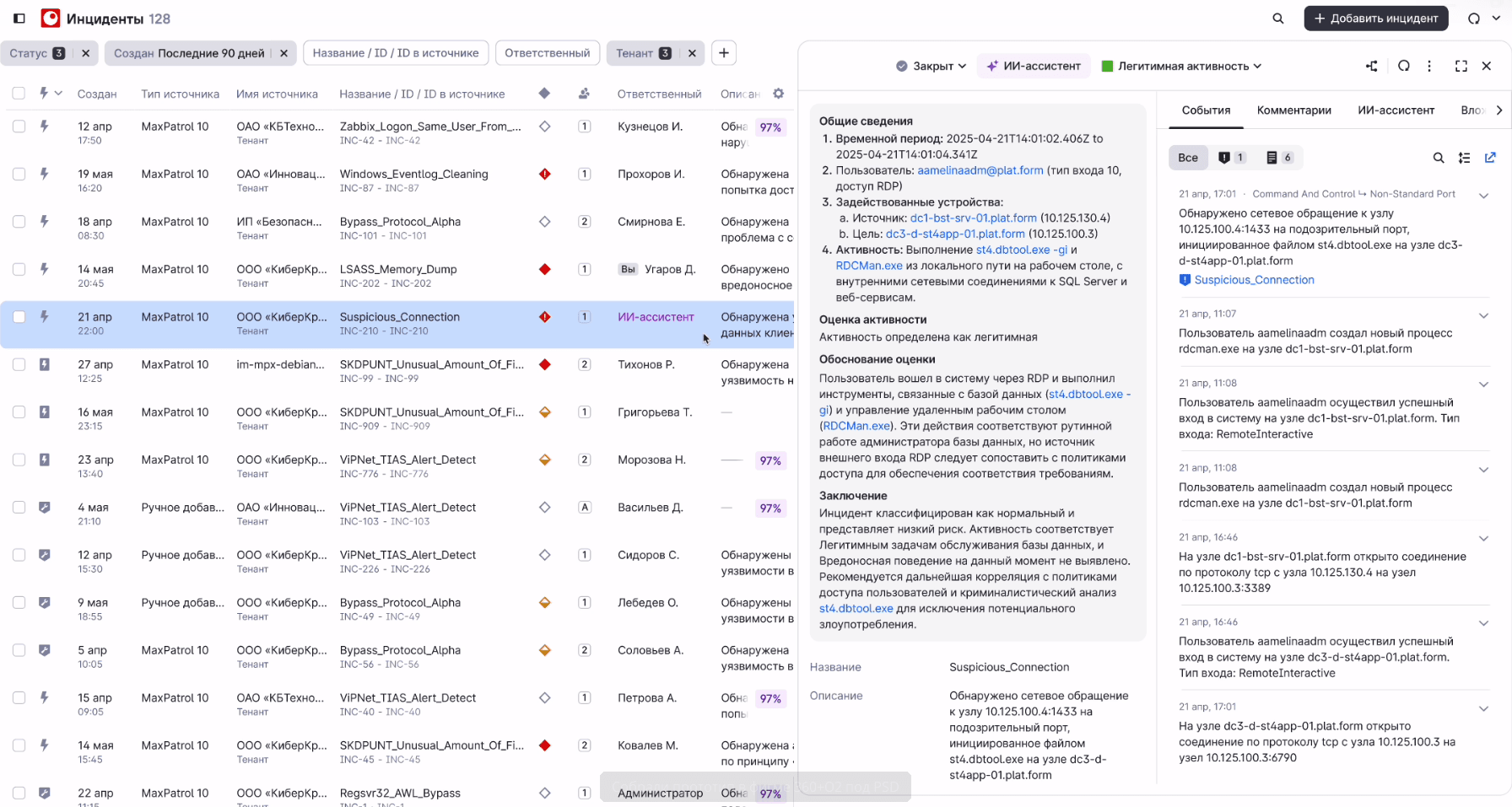Viewport: 1512px width, 807px height.
Task: Click the Добавить инцидент button
Action: click(1376, 18)
